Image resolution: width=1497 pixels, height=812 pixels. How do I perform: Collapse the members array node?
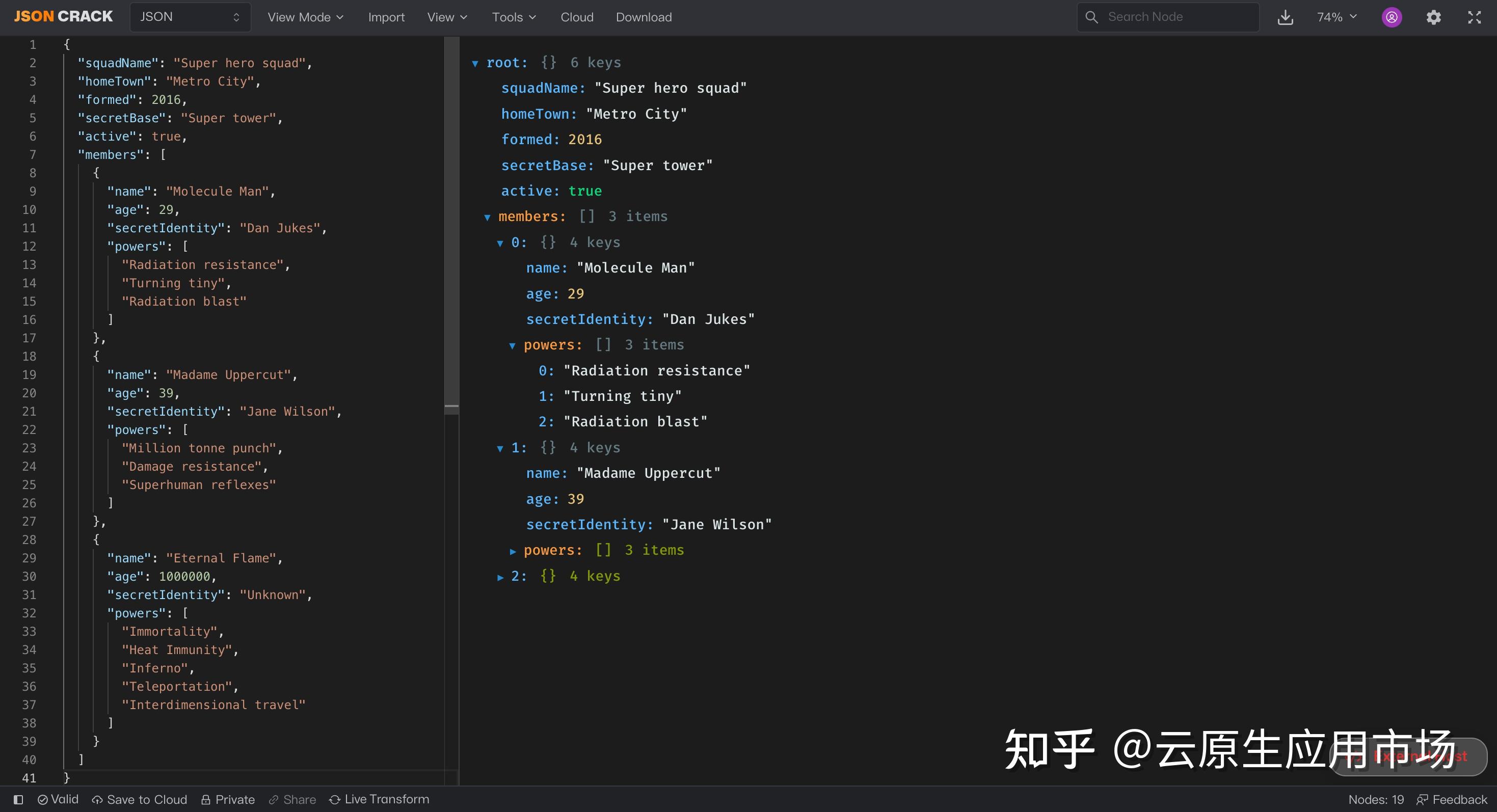pos(488,216)
